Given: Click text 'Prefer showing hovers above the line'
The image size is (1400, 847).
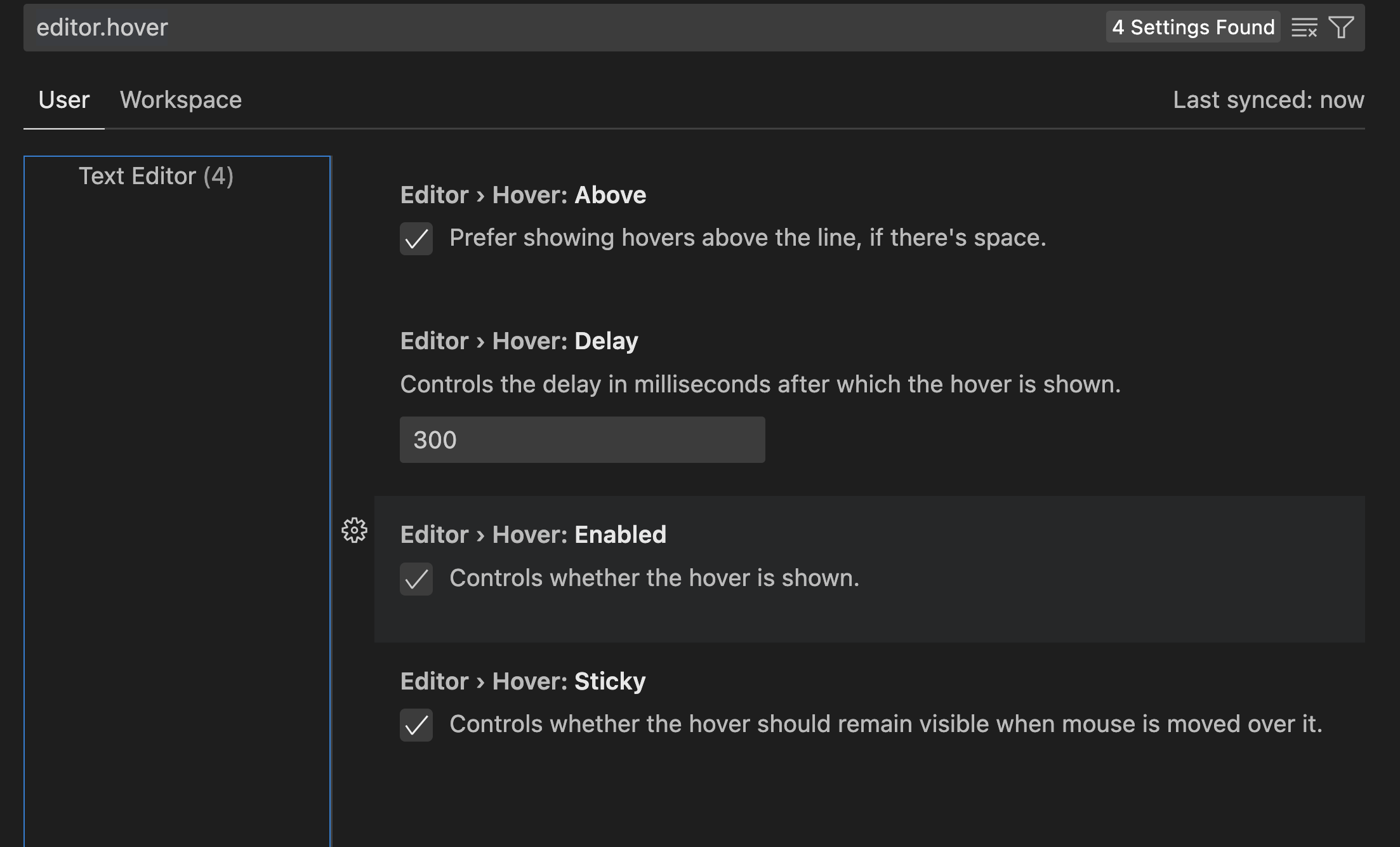Looking at the screenshot, I should pyautogui.click(x=656, y=237).
